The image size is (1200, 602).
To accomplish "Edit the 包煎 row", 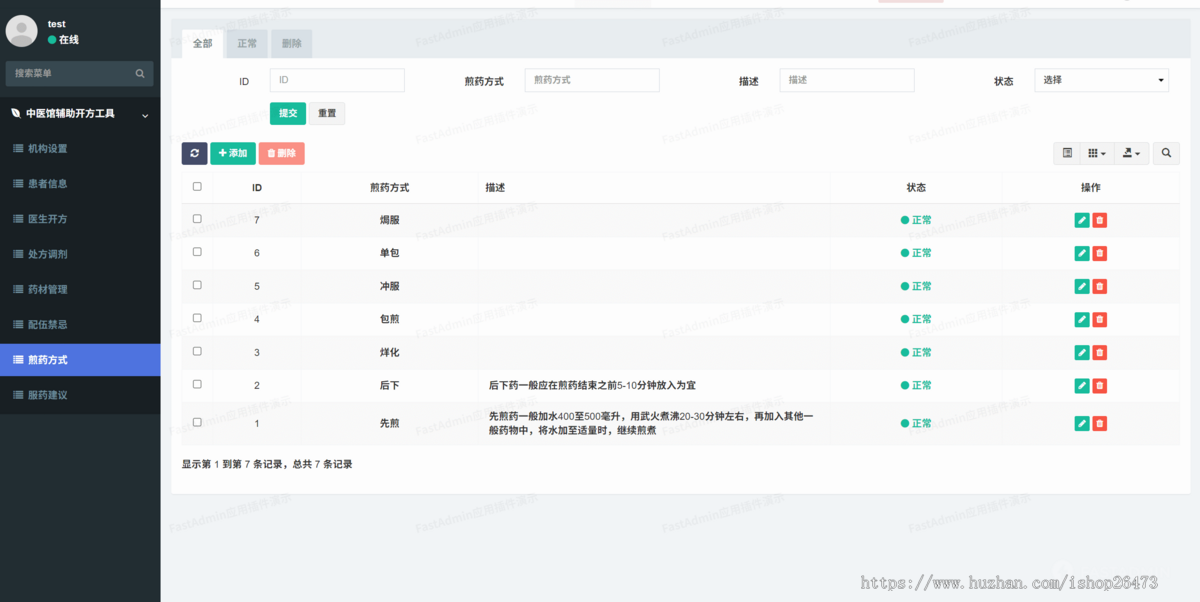I will tap(1082, 319).
